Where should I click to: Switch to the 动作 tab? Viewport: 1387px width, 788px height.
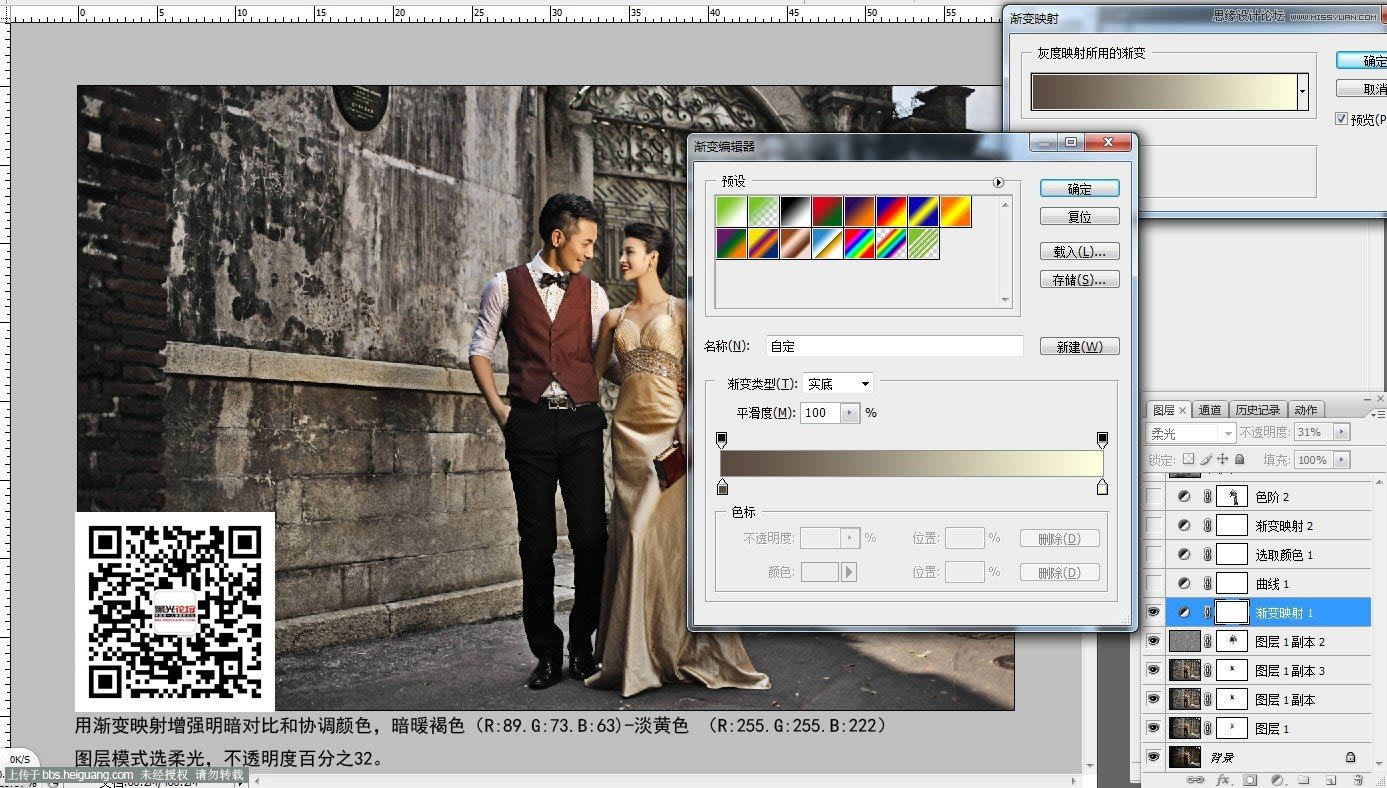[x=1306, y=410]
